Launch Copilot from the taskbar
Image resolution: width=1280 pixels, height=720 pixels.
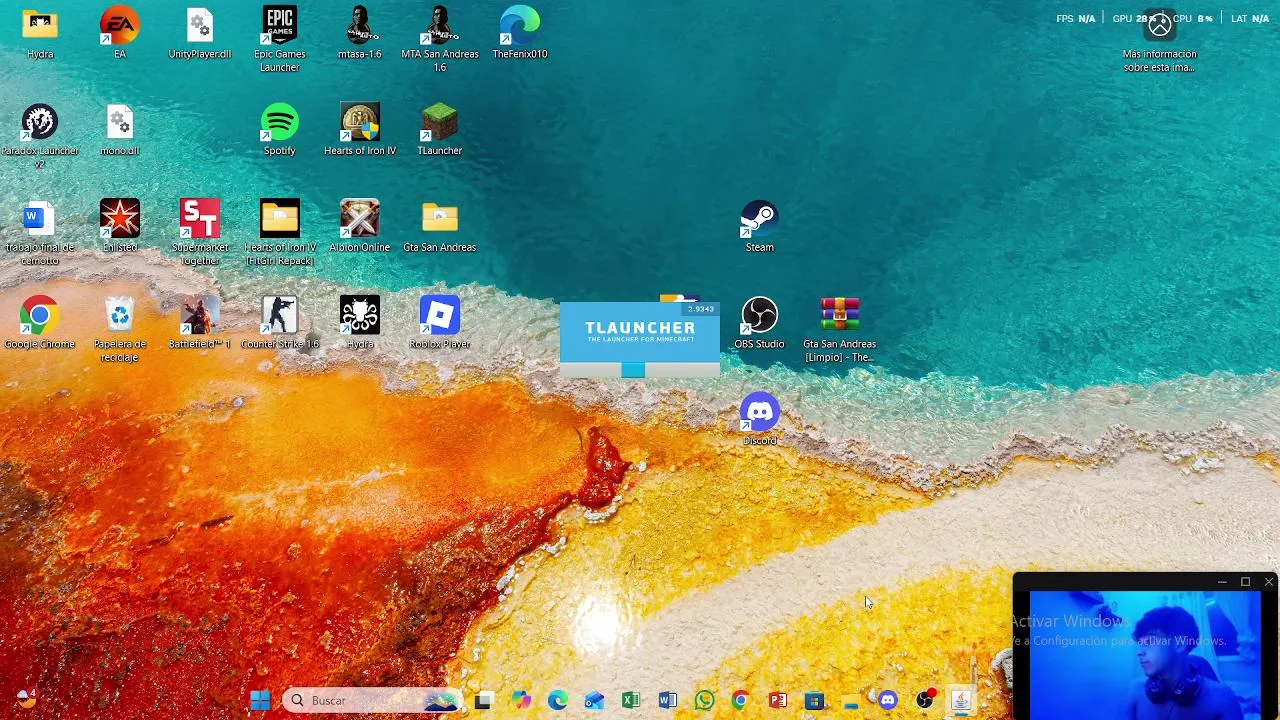(x=520, y=700)
